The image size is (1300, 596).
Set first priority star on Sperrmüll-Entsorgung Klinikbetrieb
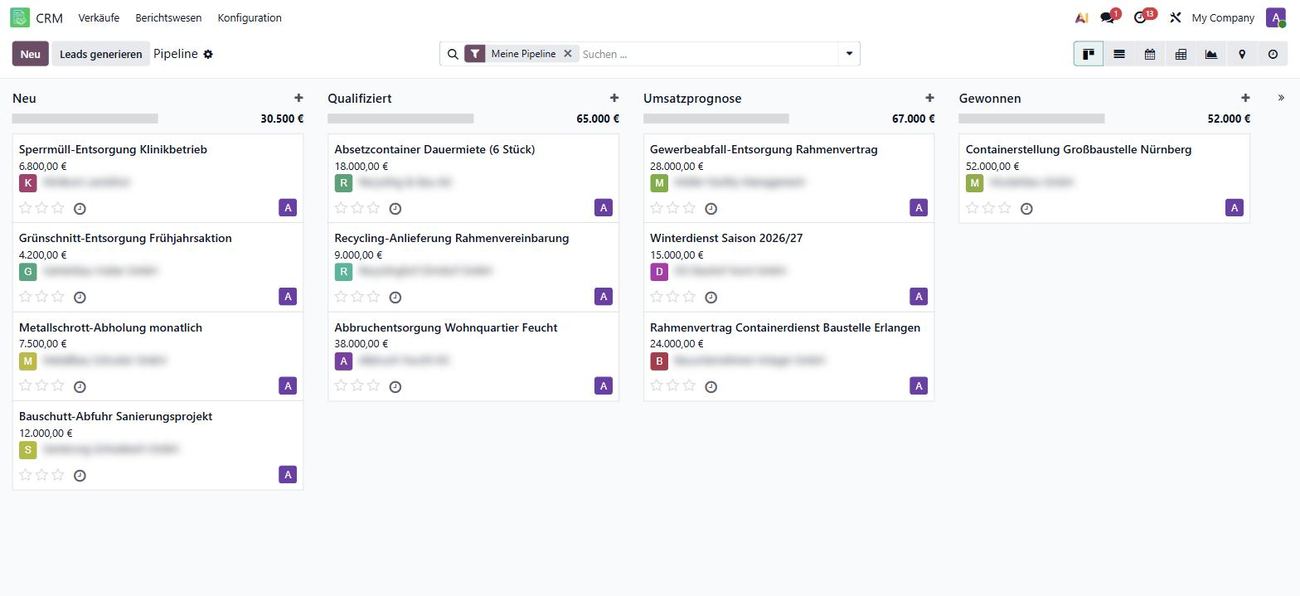[x=26, y=208]
